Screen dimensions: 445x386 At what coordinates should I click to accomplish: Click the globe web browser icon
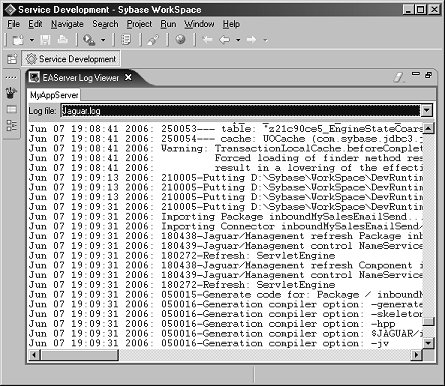coord(180,40)
